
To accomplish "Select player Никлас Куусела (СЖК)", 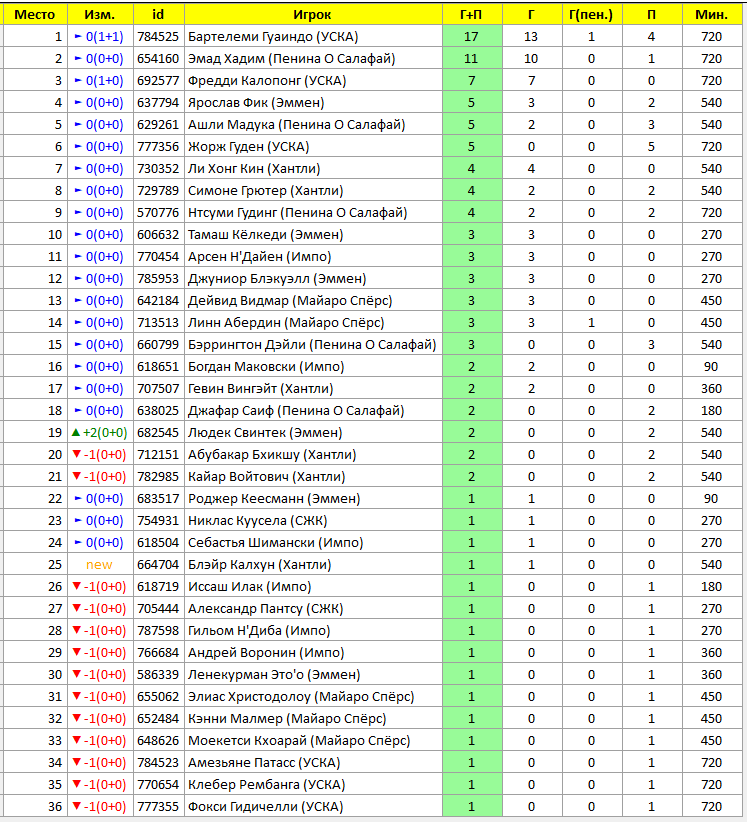I will pos(258,521).
